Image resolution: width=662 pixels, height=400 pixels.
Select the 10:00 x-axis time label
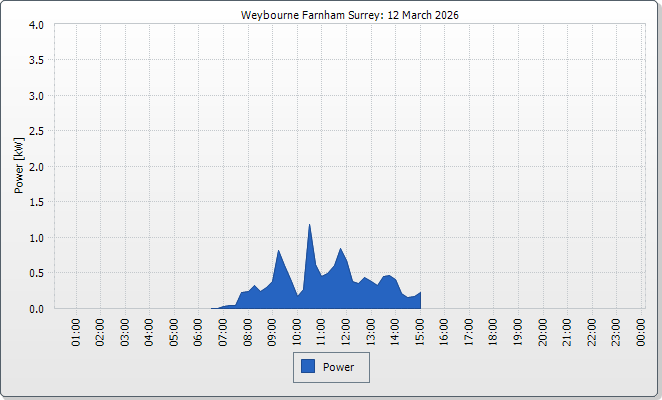click(297, 331)
